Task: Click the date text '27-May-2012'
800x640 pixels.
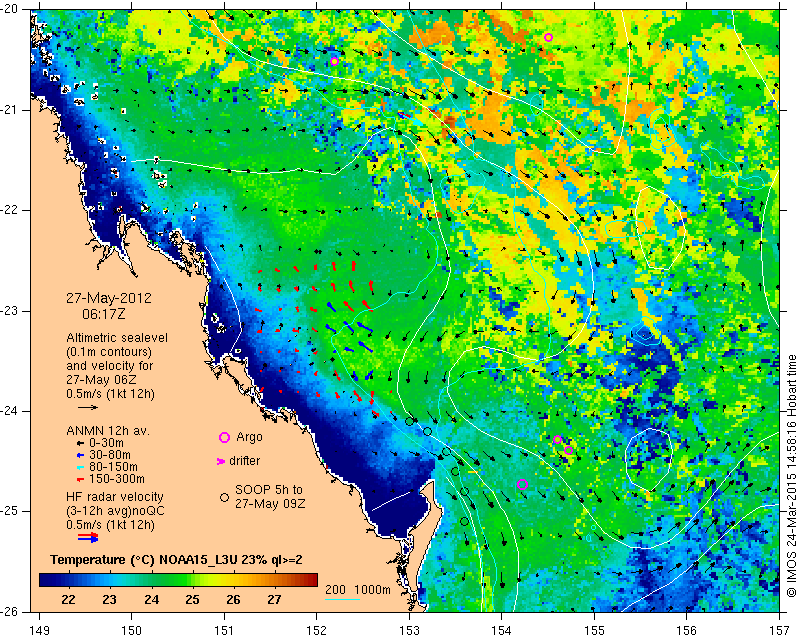Action: coord(109,298)
